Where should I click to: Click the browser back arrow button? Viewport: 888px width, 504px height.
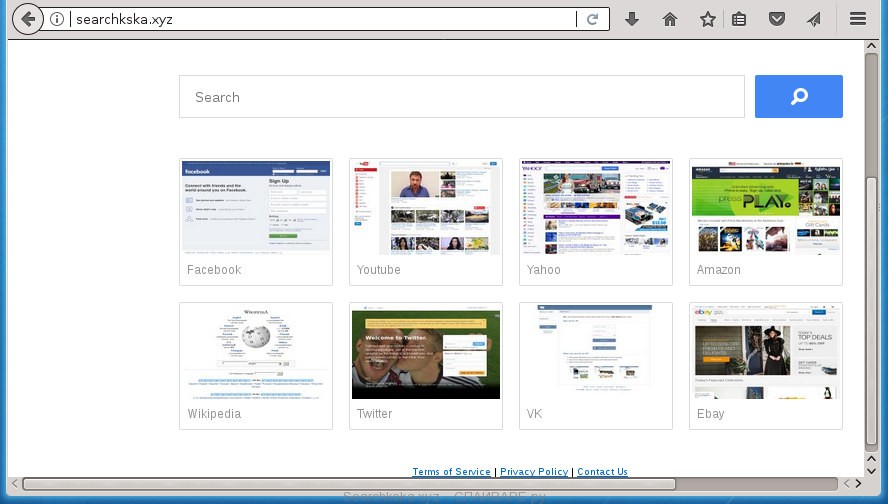point(27,19)
